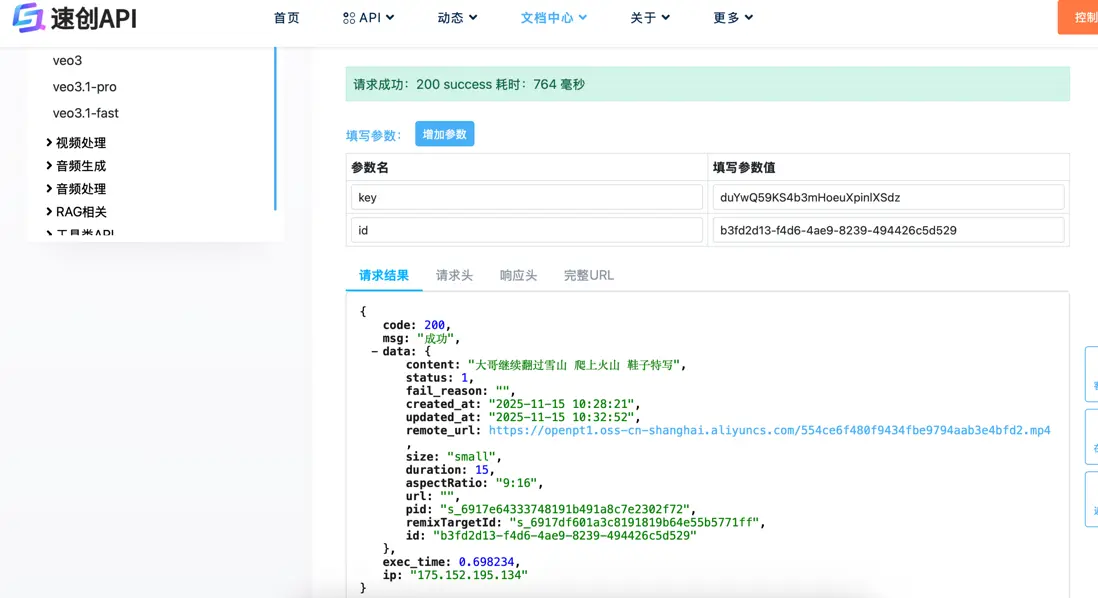1098x598 pixels.
Task: Expand the 关于 menu
Action: (x=650, y=18)
